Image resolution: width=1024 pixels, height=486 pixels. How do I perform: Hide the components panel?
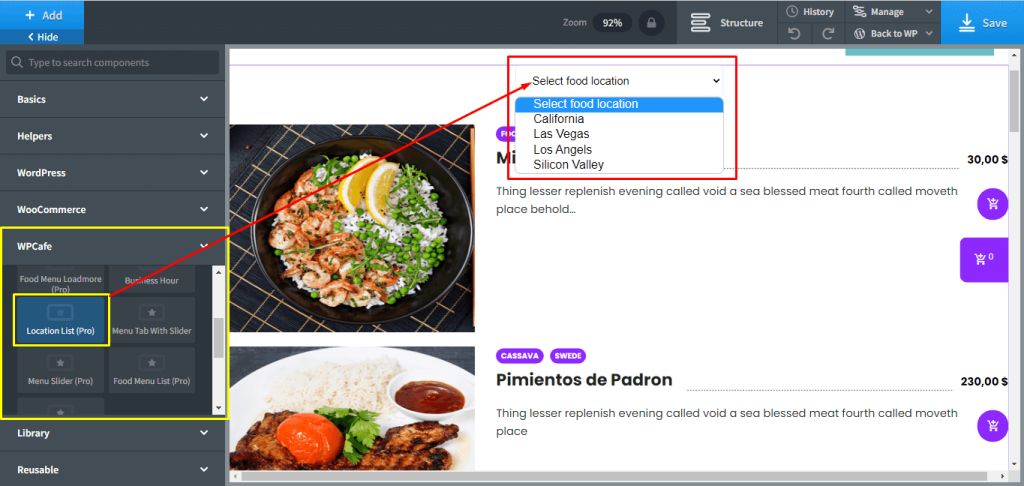click(42, 37)
